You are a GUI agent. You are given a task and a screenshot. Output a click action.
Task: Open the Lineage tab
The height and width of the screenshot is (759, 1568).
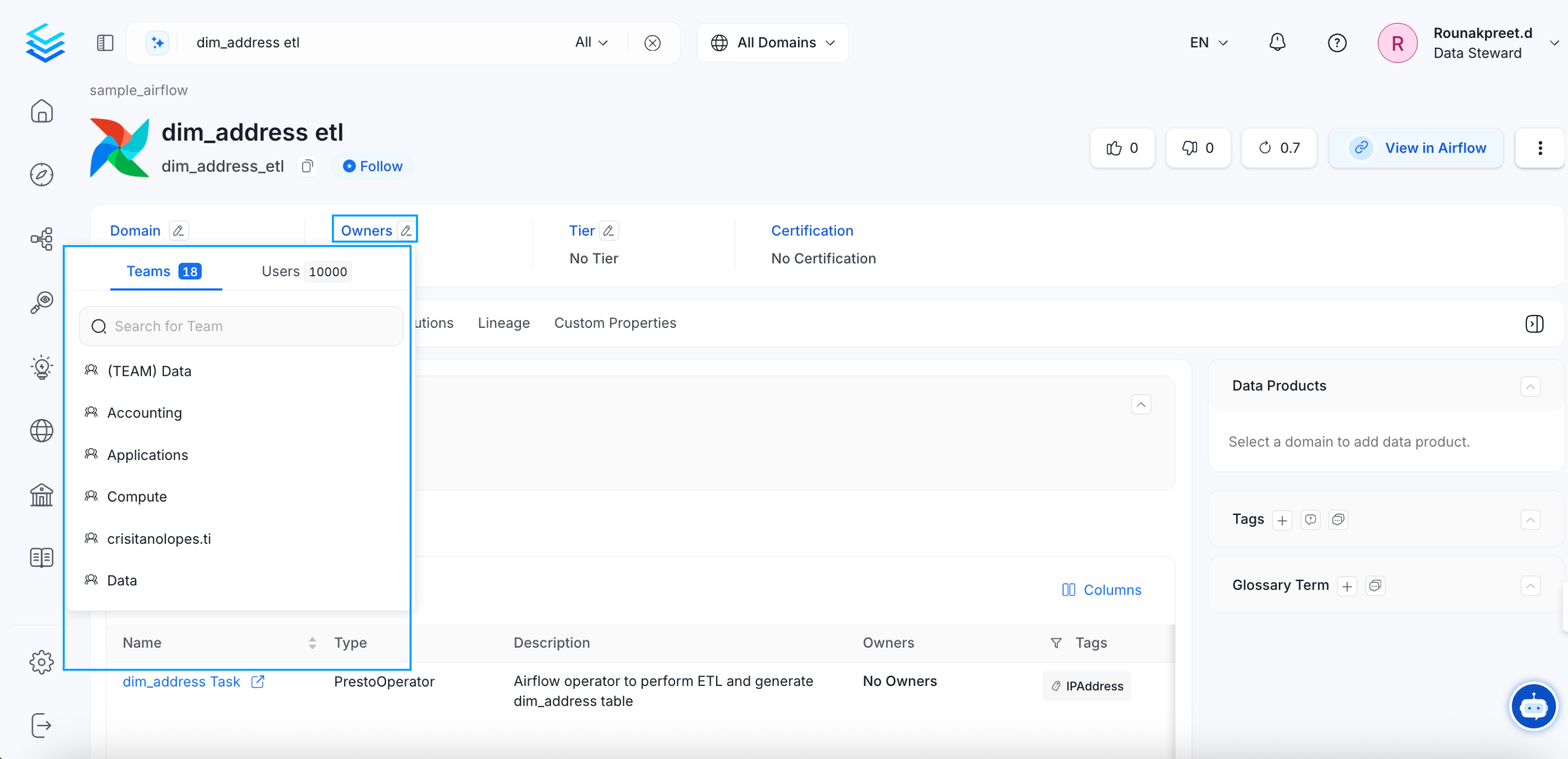click(503, 323)
